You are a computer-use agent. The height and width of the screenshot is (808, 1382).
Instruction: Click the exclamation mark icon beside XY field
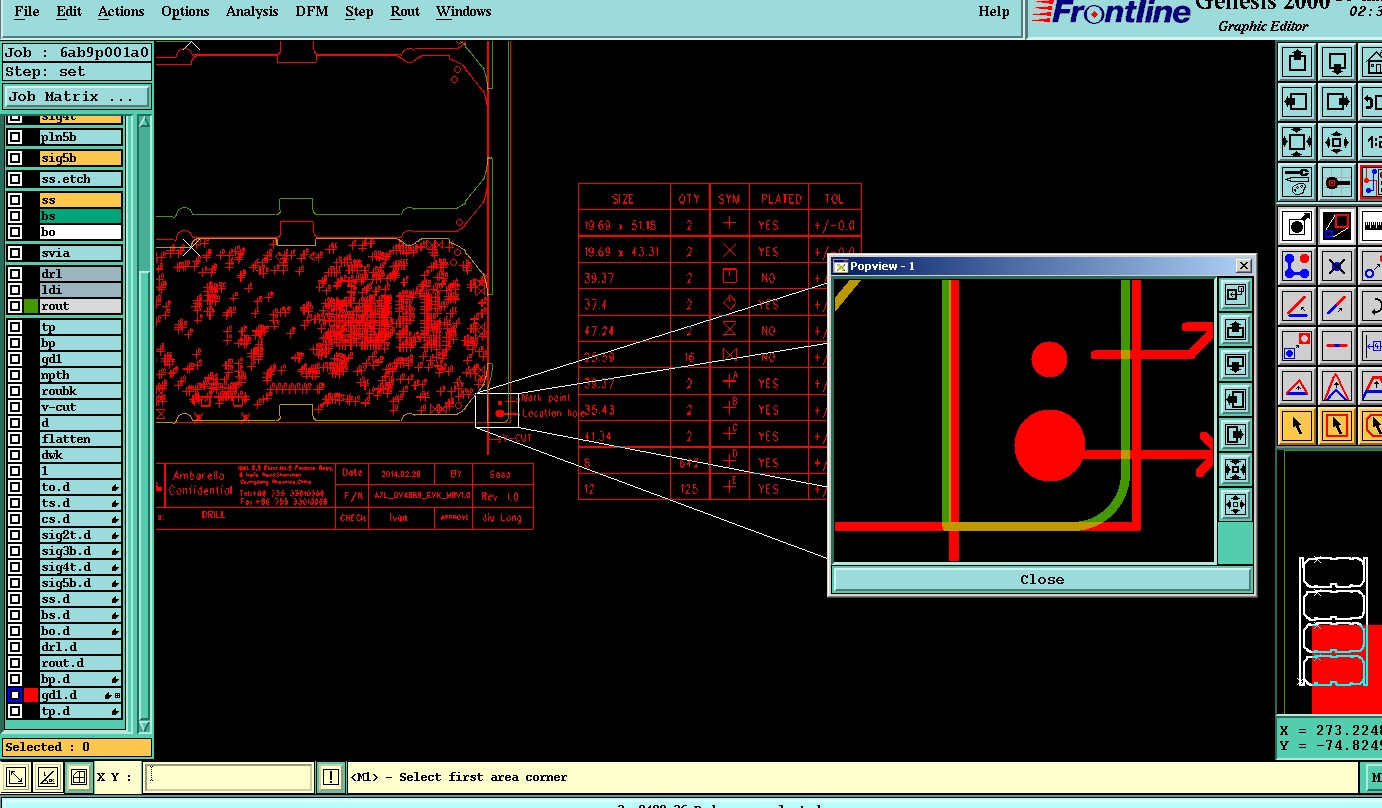point(331,777)
